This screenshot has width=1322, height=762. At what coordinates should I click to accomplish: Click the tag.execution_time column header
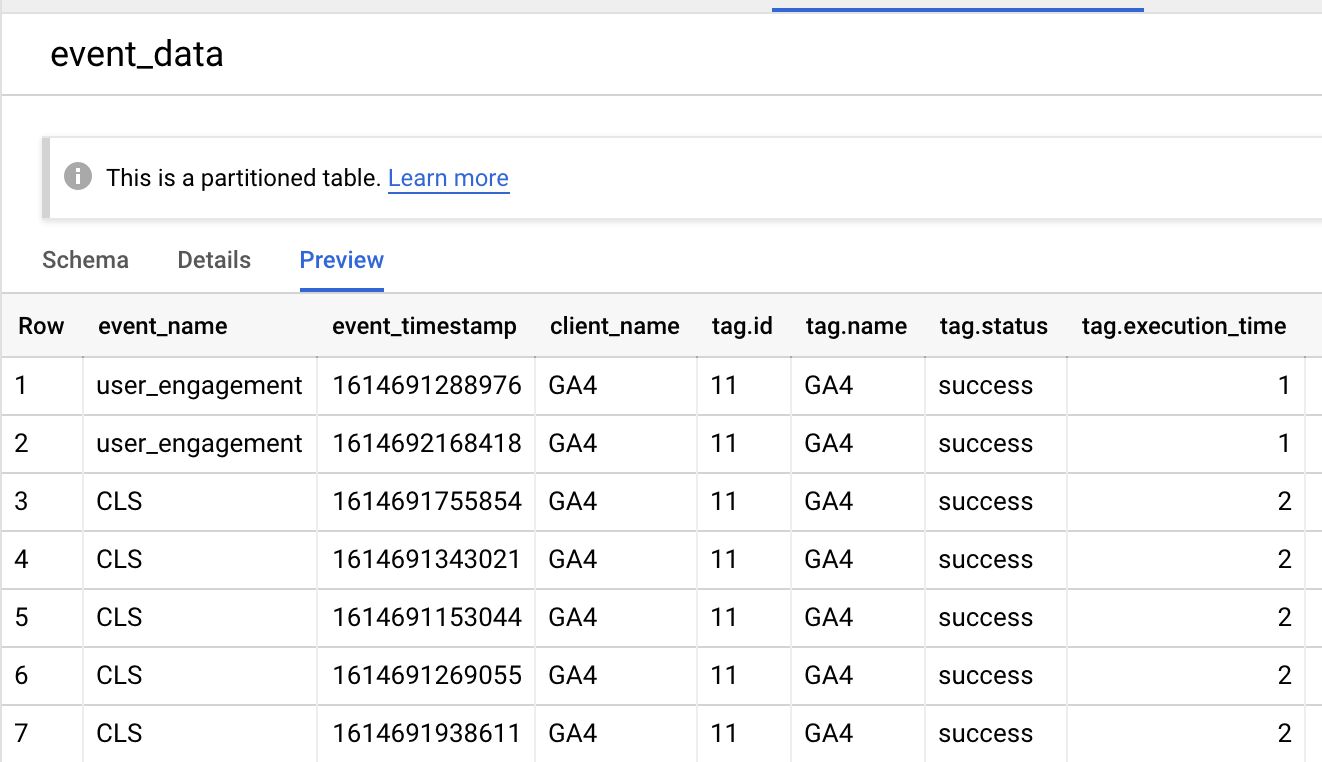(1184, 326)
